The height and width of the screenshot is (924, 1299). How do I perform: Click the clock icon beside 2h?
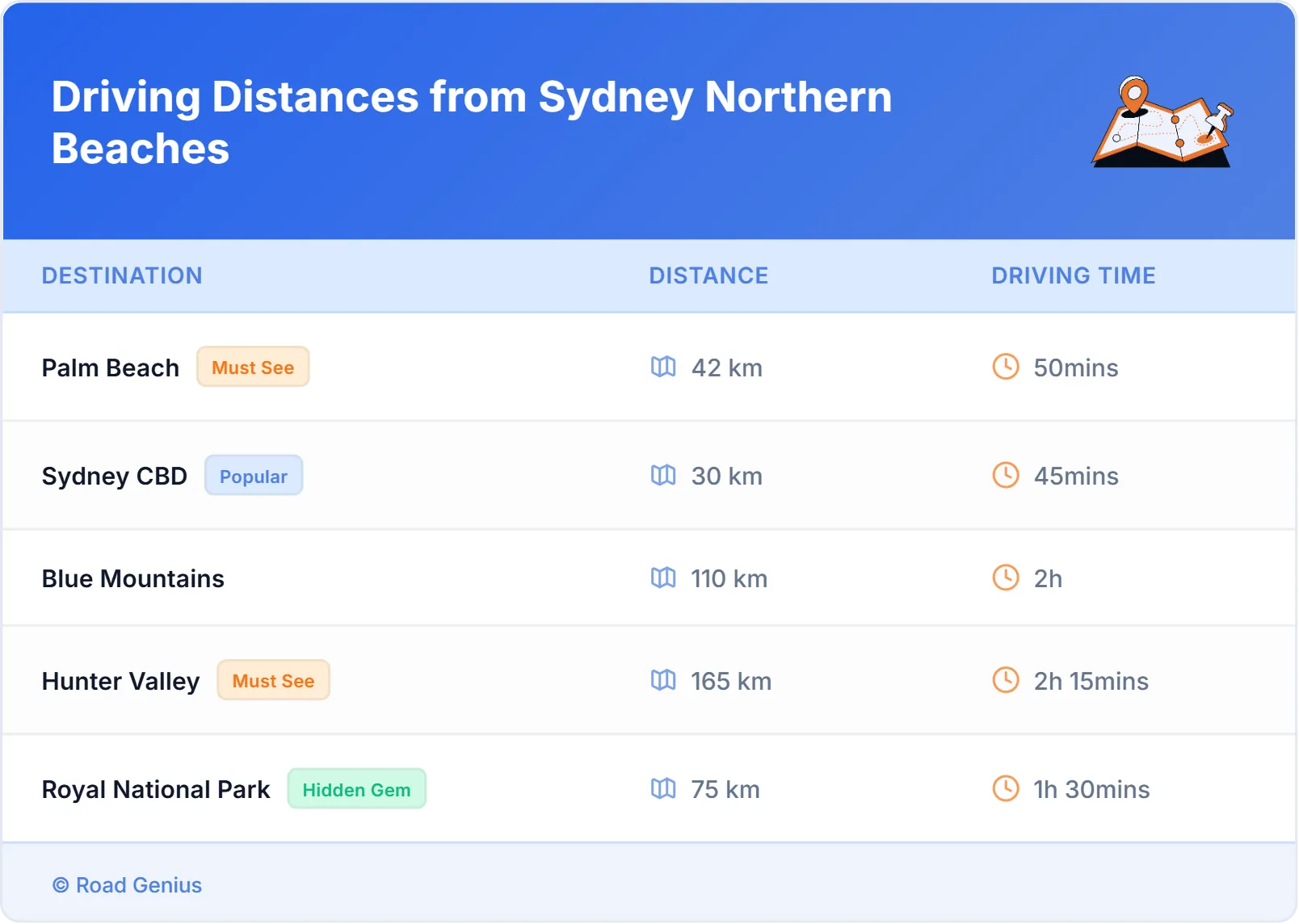[1006, 577]
